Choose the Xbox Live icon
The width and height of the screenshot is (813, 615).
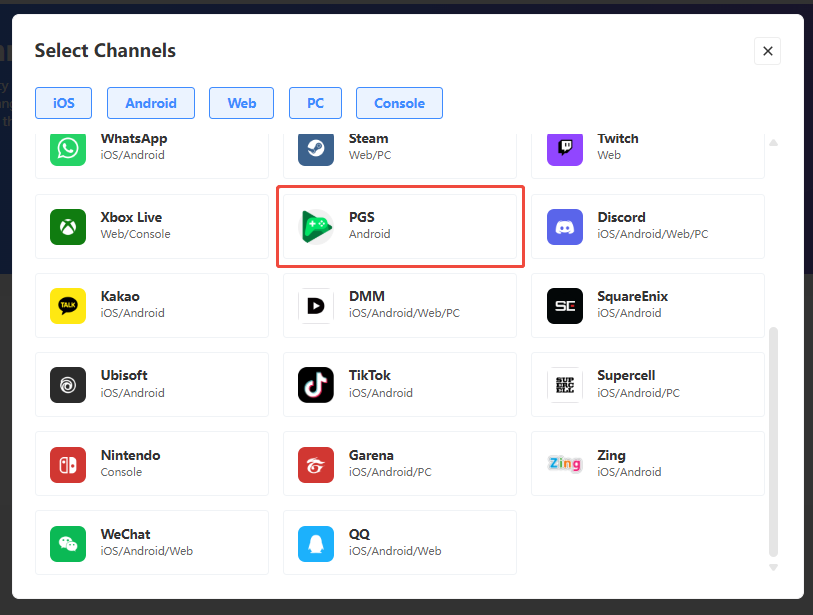coord(68,227)
